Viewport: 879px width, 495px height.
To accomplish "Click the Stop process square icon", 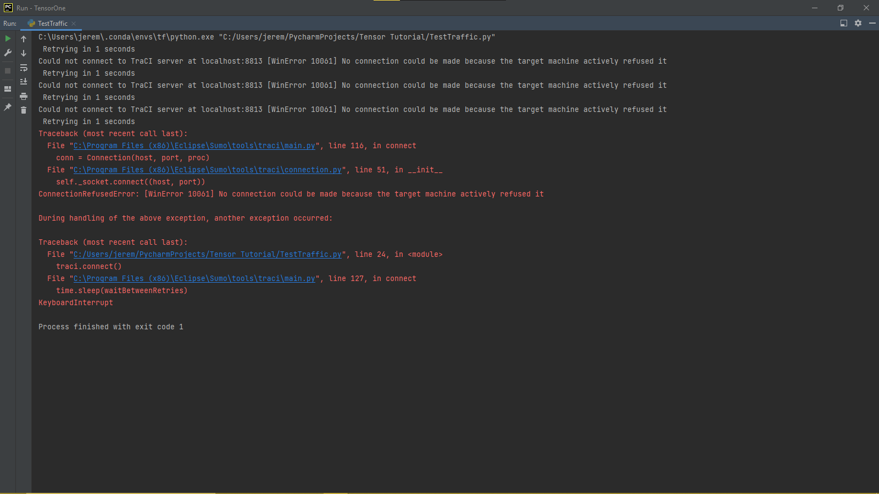I will click(8, 70).
